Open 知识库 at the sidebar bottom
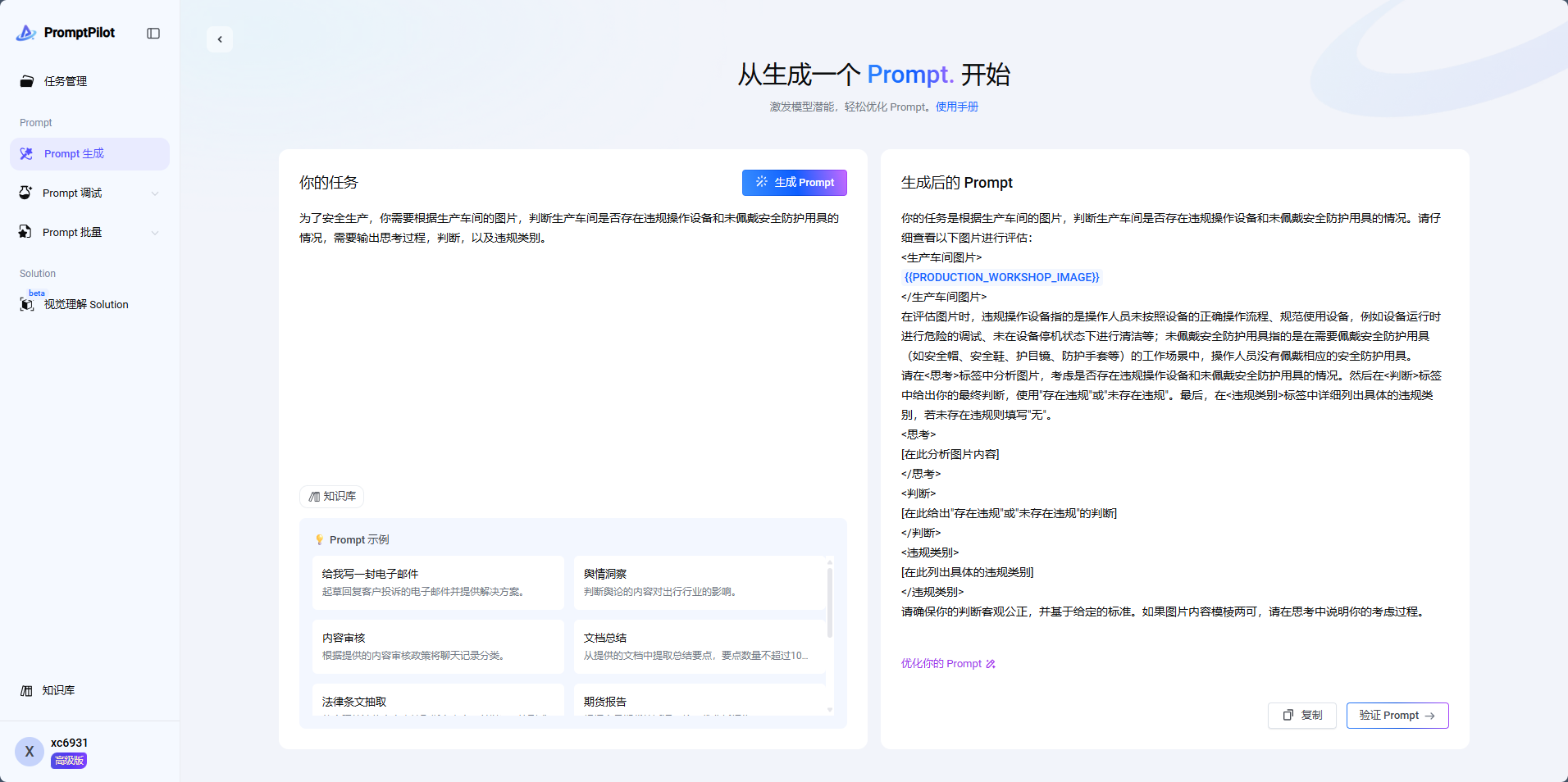The image size is (1568, 782). pos(57,690)
